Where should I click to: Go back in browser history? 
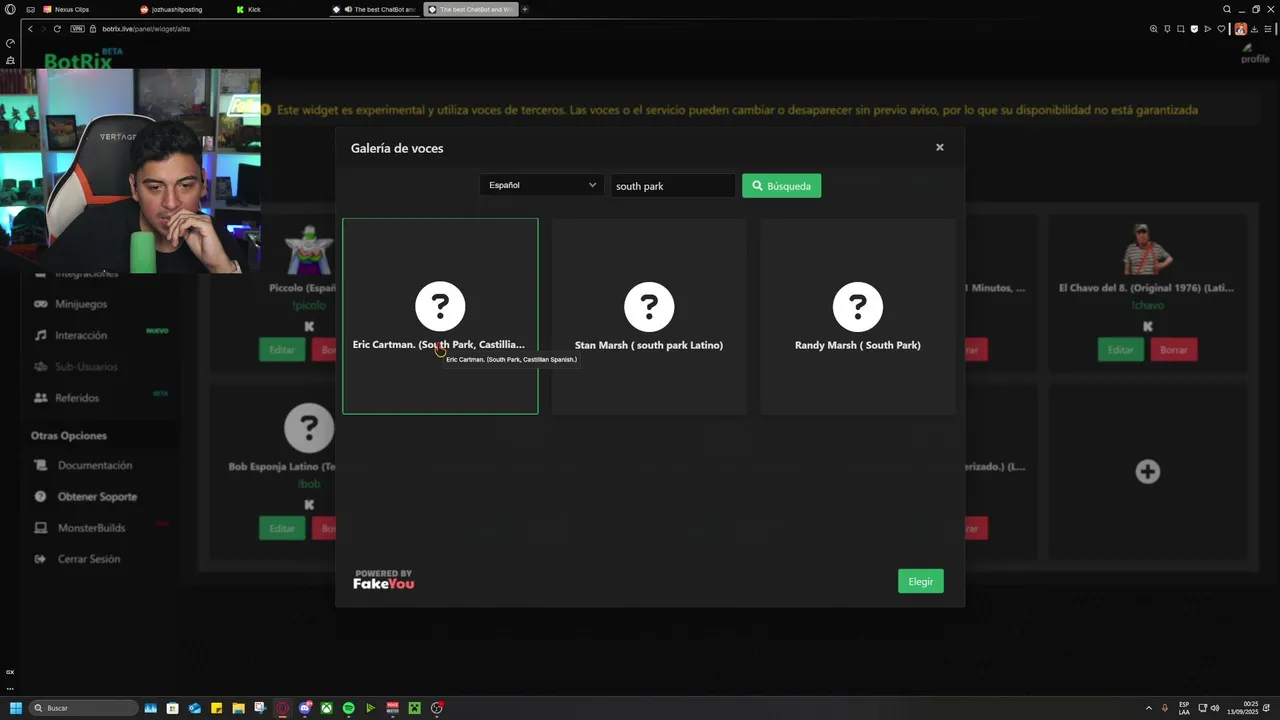pyautogui.click(x=30, y=29)
